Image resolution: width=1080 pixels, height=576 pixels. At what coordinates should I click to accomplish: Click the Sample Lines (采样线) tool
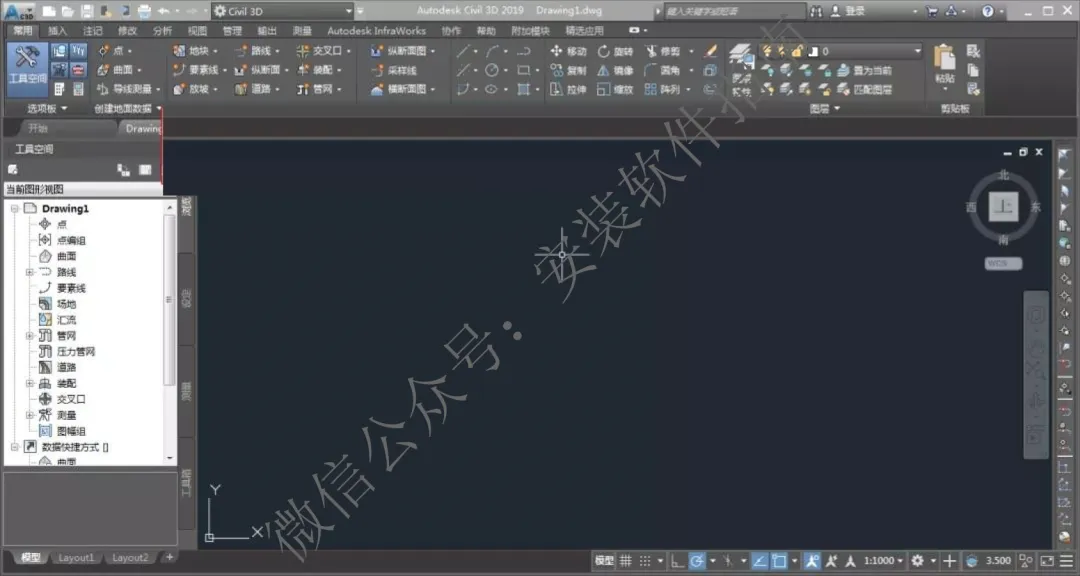pyautogui.click(x=394, y=70)
